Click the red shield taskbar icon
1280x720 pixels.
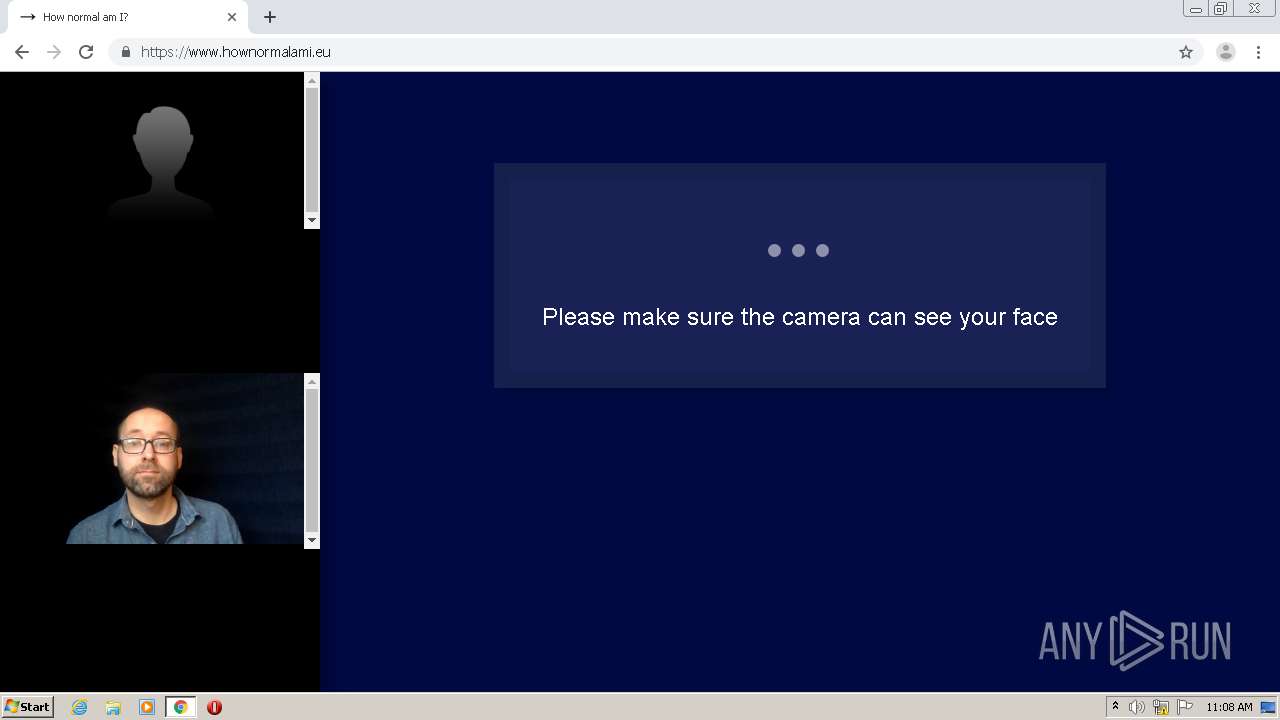coord(214,707)
